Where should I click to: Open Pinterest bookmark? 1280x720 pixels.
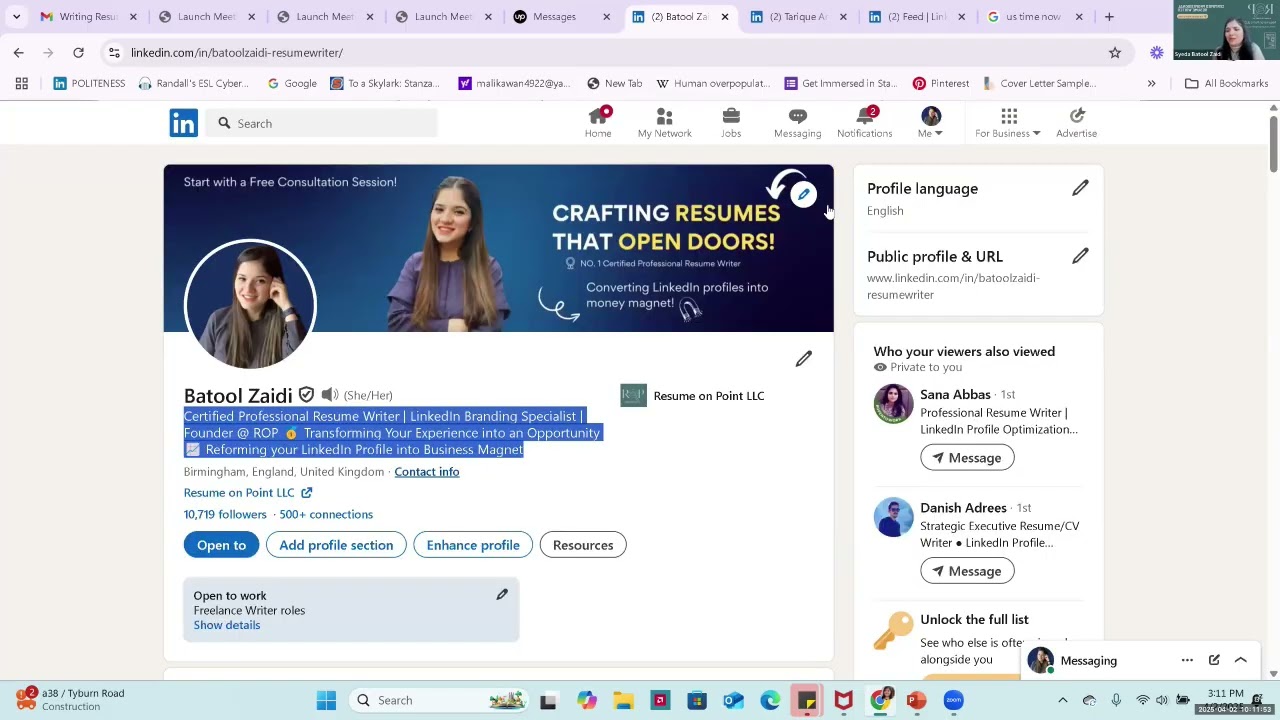click(x=940, y=83)
